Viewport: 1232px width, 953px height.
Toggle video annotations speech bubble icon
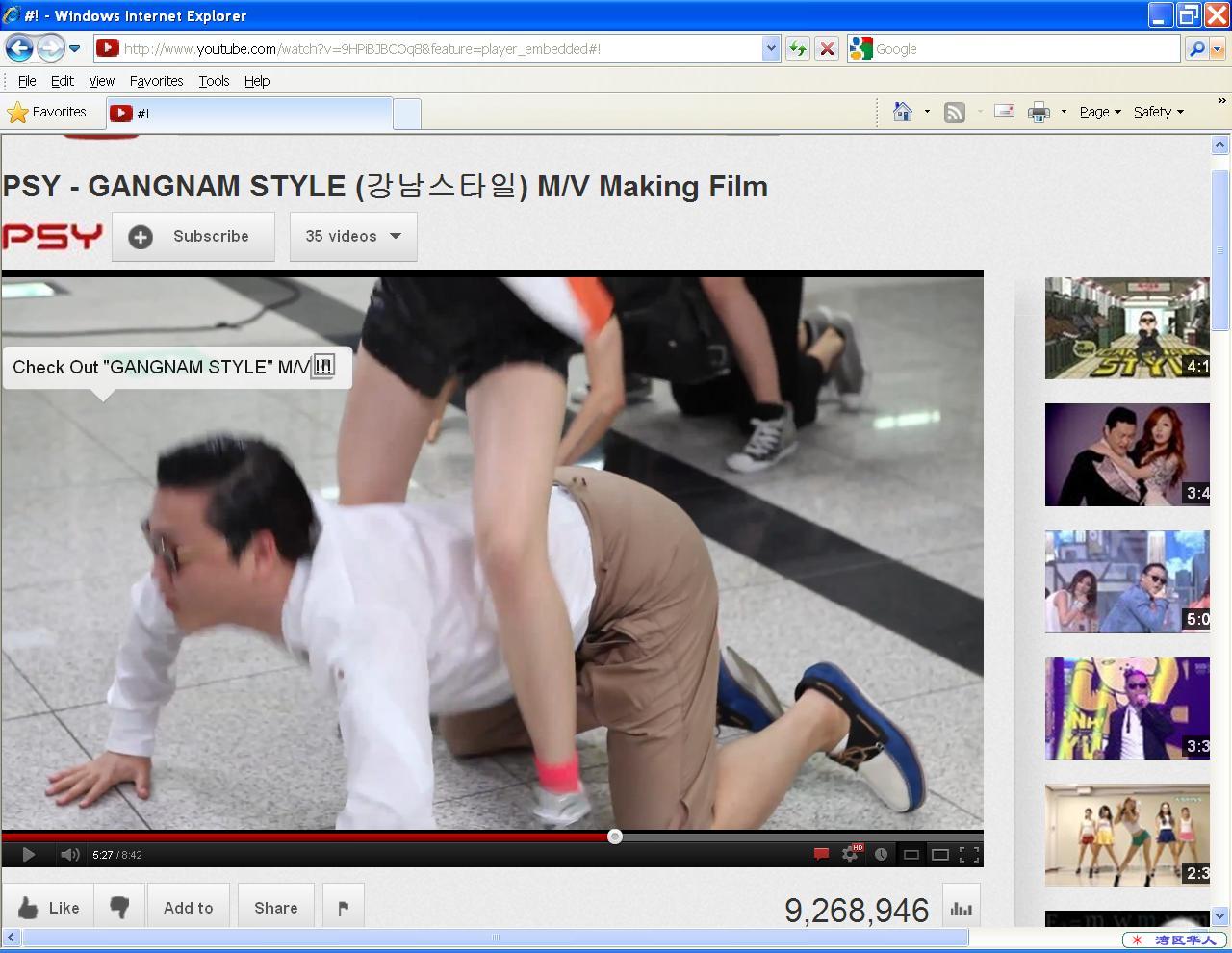click(821, 854)
